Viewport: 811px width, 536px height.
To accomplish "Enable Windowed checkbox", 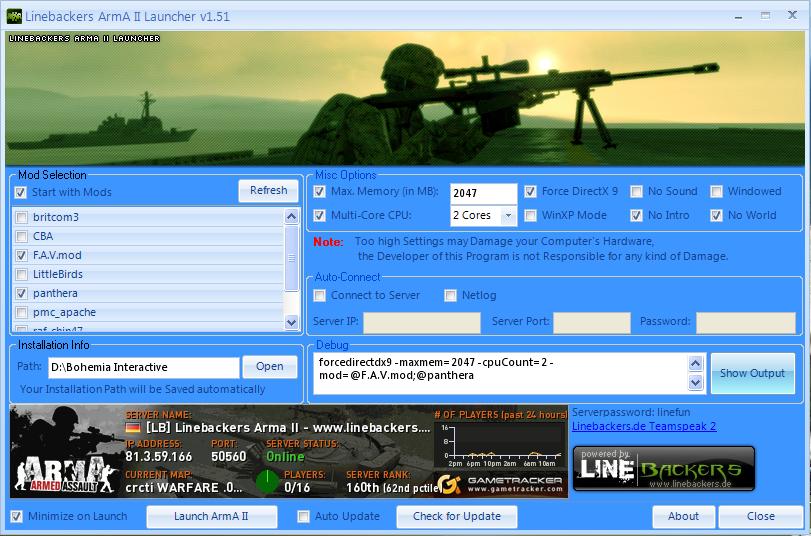I will click(716, 191).
